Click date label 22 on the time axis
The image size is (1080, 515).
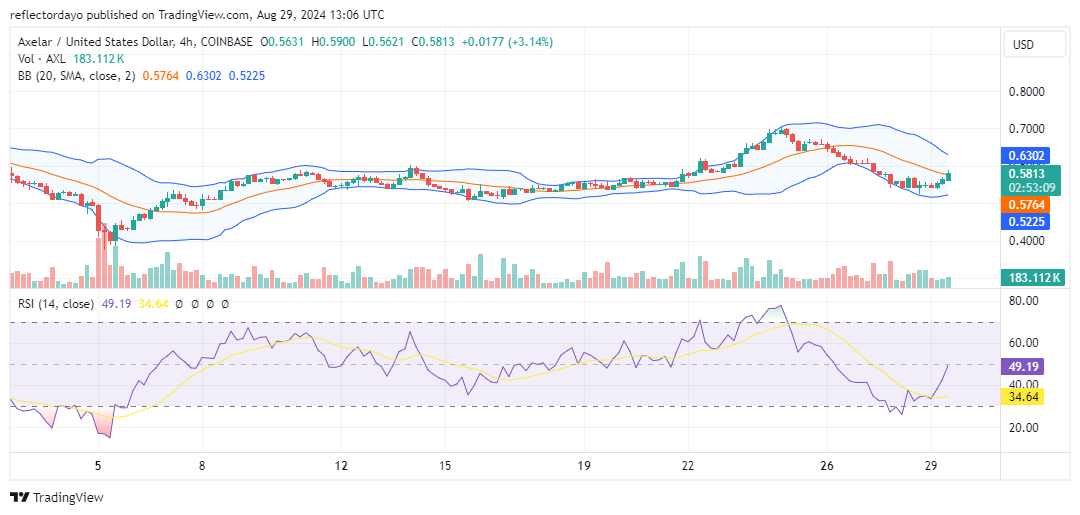688,465
